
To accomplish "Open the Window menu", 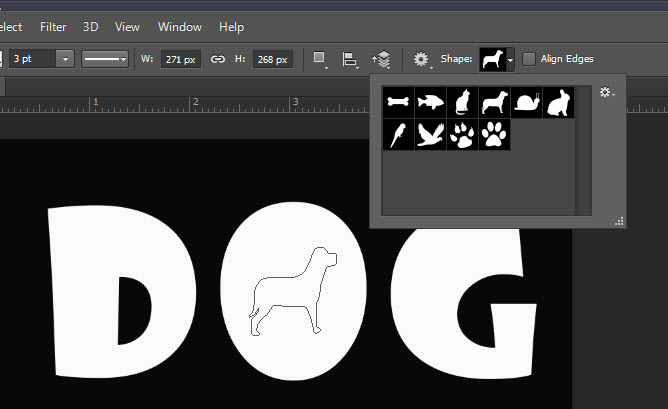I will coord(180,27).
